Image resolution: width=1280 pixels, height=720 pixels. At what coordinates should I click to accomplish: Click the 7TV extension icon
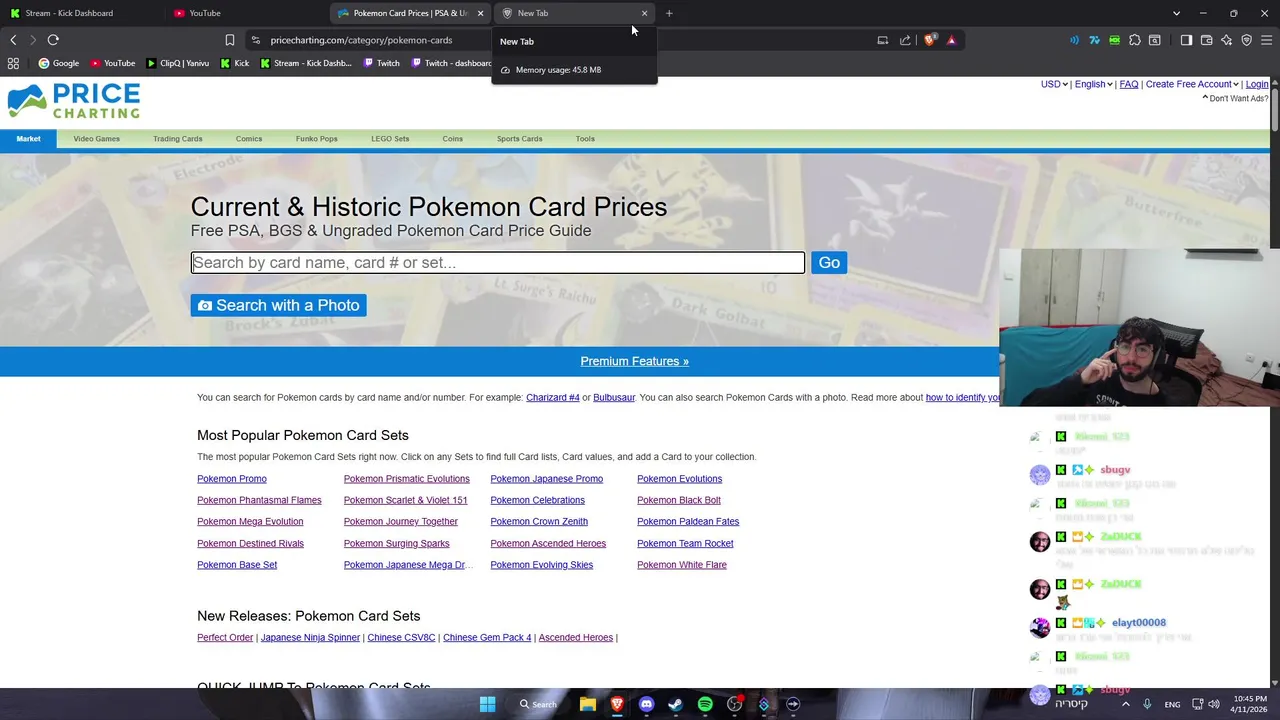click(1094, 40)
